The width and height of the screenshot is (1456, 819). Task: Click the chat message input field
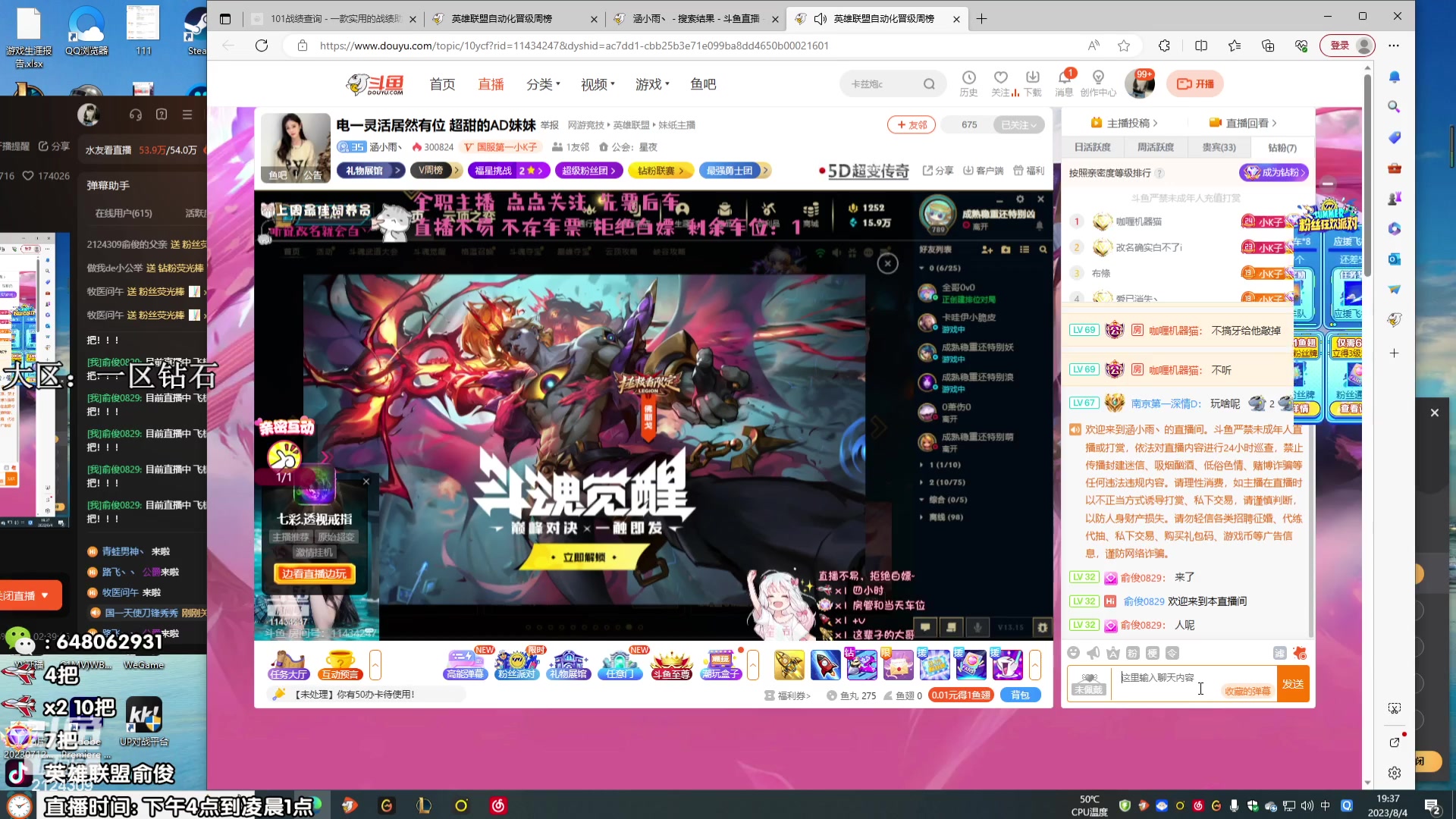pyautogui.click(x=1194, y=683)
